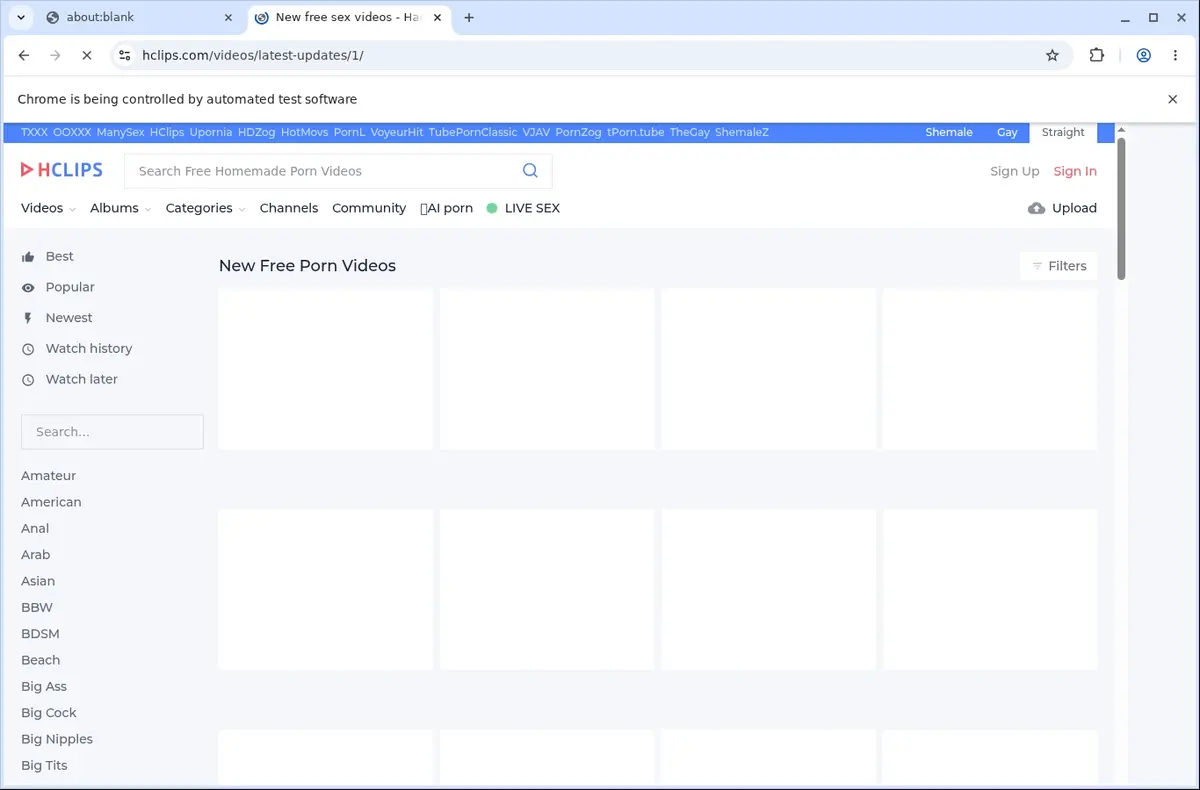Click the TXXX network link
This screenshot has height=790, width=1200.
(x=34, y=132)
